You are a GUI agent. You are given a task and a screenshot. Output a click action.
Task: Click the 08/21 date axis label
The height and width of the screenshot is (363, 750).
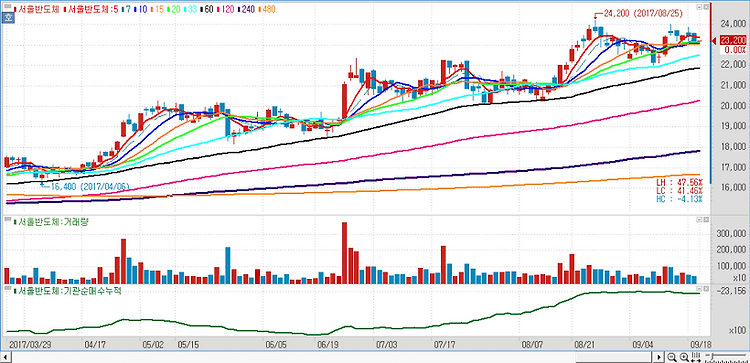[x=585, y=344]
